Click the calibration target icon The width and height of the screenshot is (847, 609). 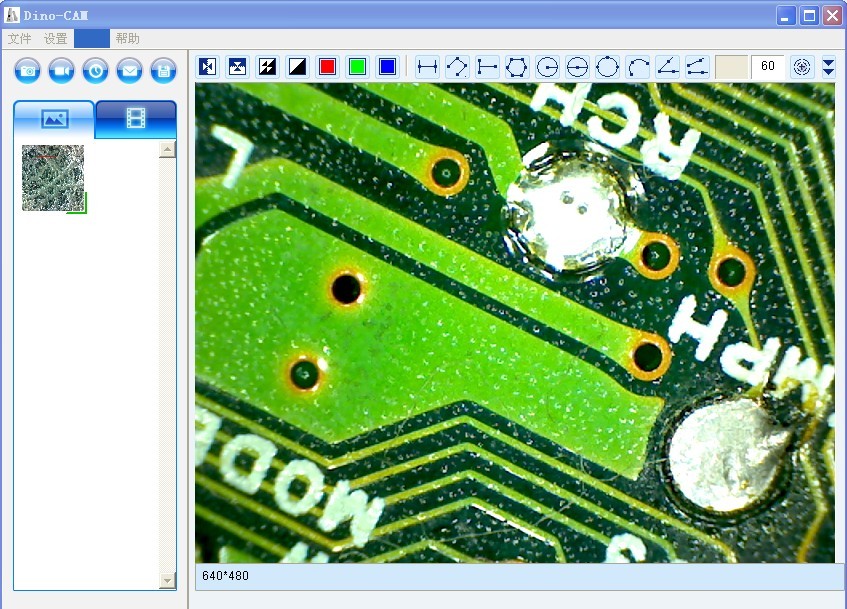tap(802, 67)
